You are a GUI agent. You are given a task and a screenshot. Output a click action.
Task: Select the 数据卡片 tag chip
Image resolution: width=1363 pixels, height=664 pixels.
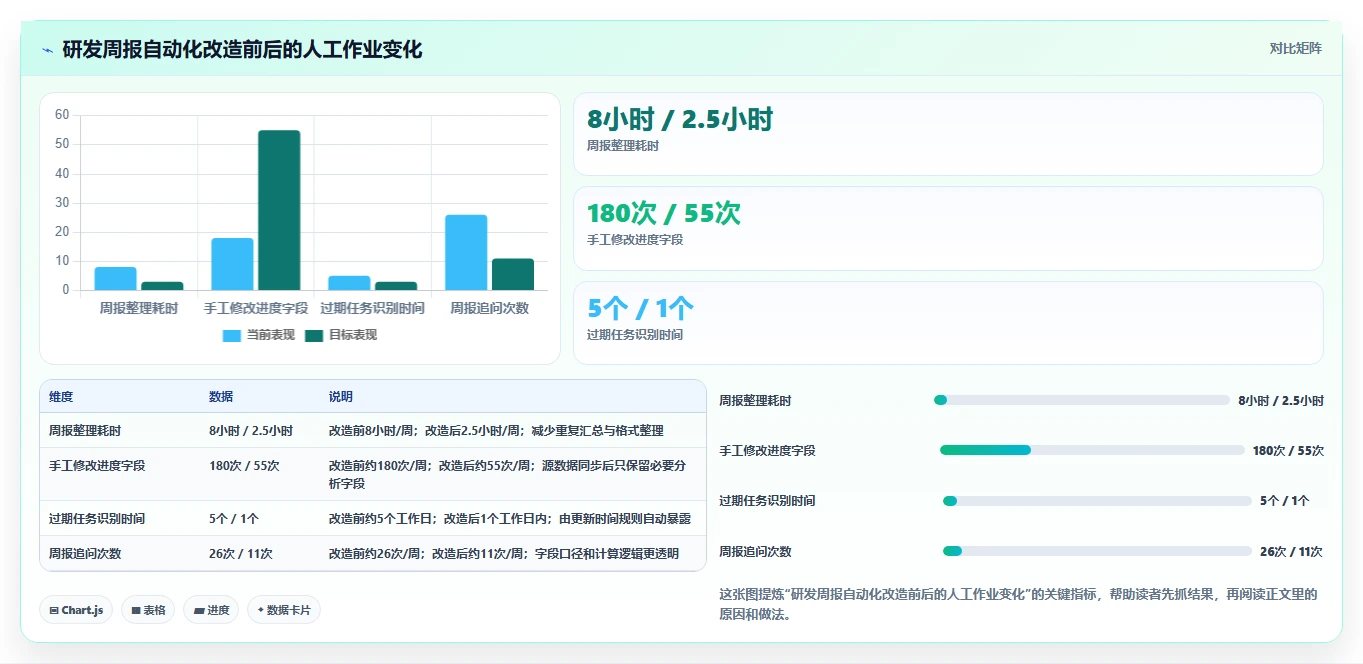click(x=284, y=610)
